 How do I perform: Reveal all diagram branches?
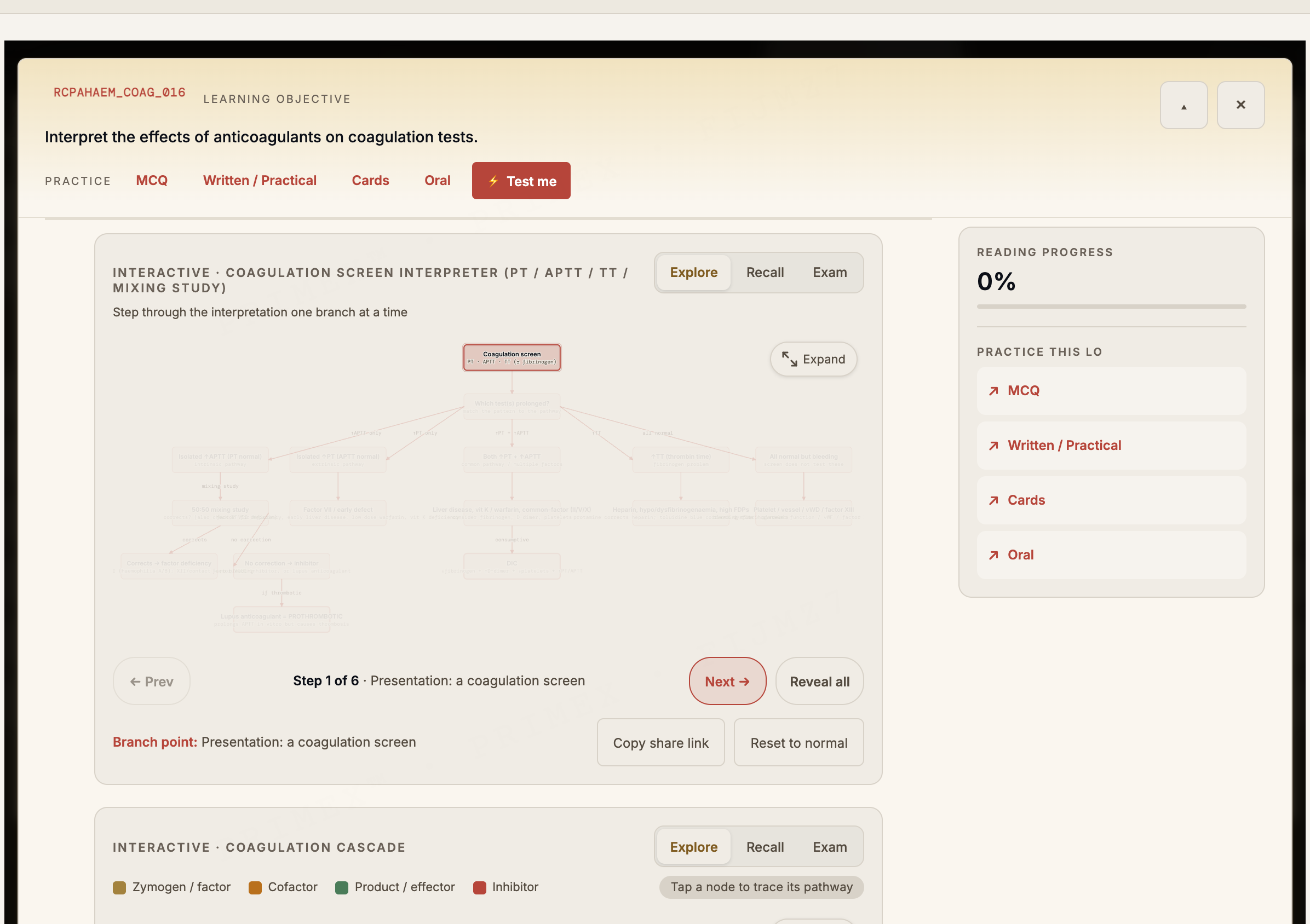tap(819, 681)
